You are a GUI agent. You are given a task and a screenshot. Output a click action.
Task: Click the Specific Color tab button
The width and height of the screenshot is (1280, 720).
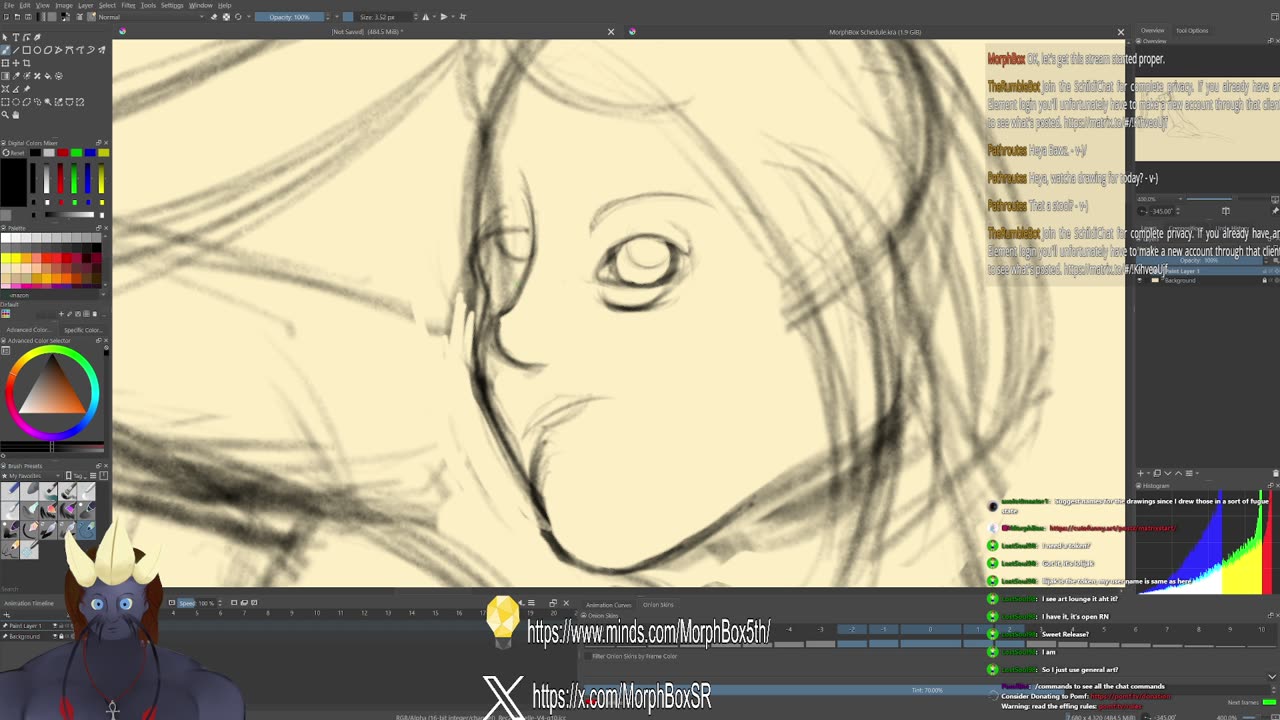point(82,330)
